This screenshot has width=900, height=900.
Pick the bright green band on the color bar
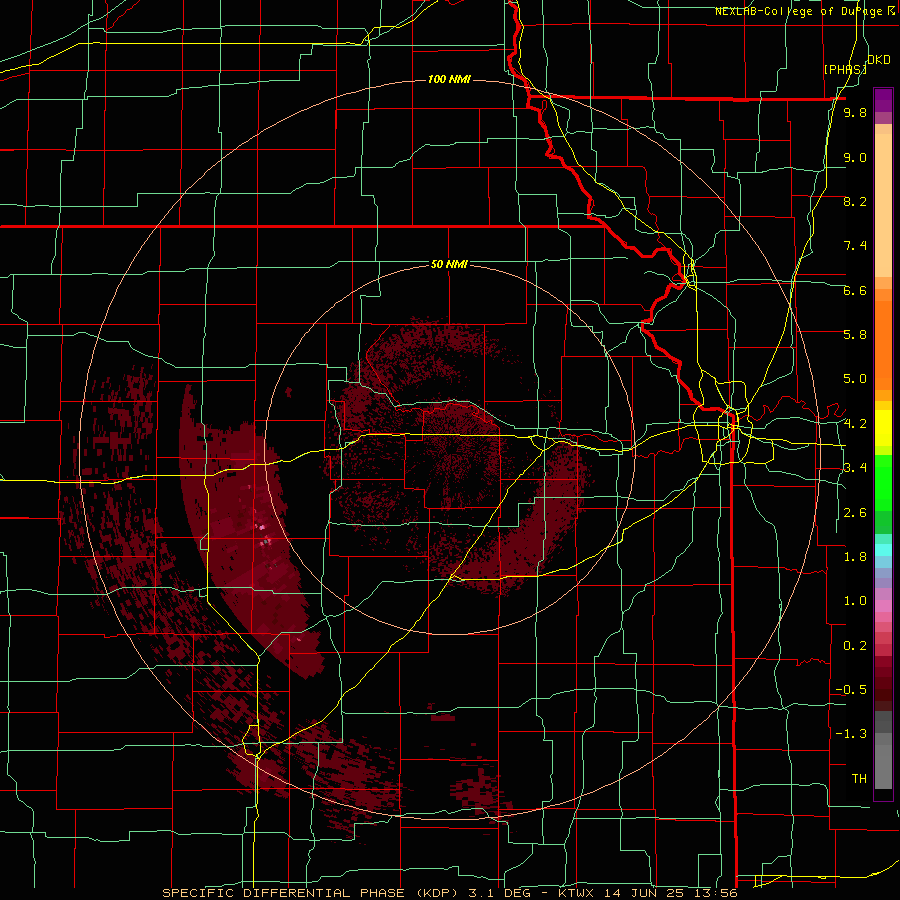pyautogui.click(x=883, y=481)
